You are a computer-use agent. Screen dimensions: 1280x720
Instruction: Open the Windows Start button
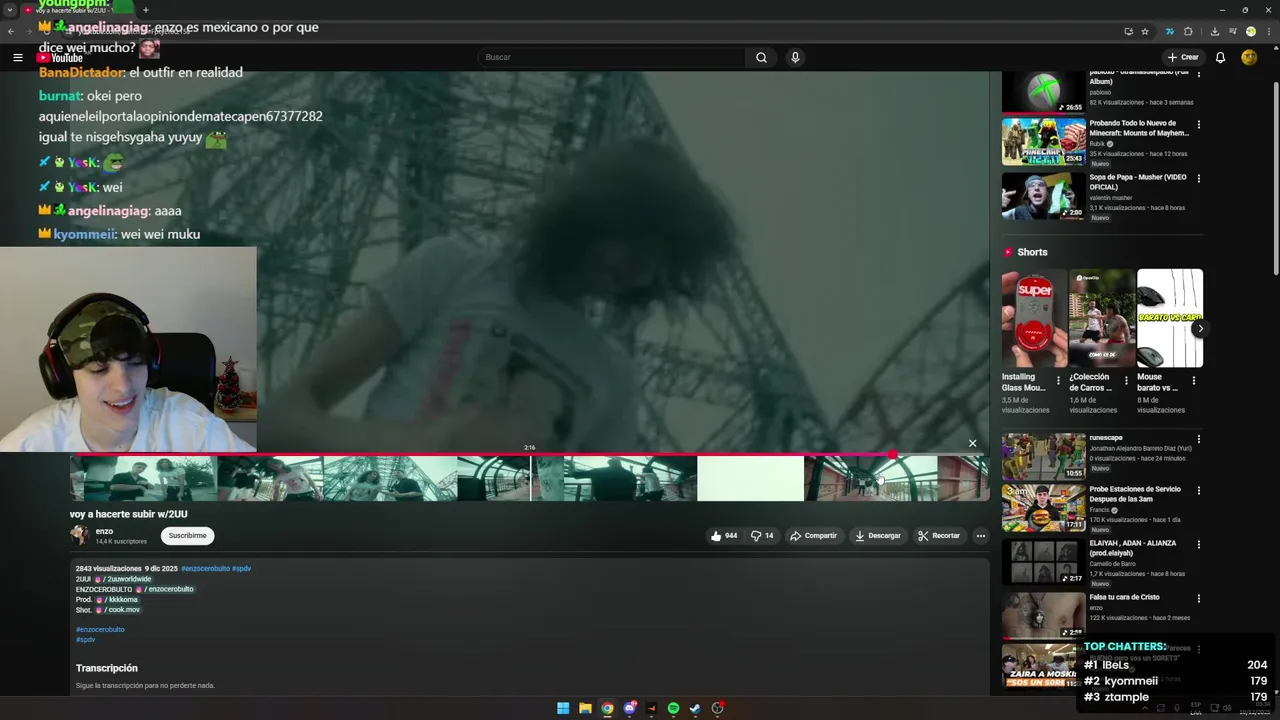click(563, 708)
